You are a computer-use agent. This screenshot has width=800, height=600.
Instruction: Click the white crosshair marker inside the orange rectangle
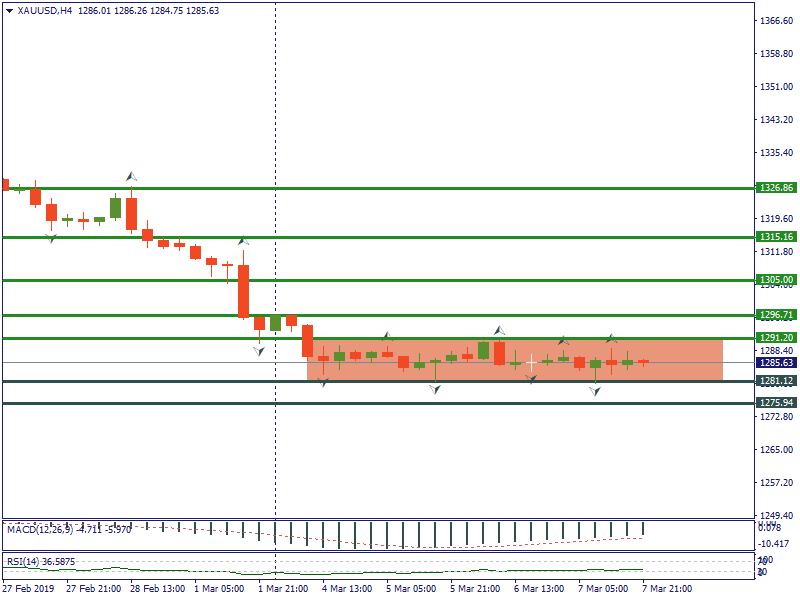(x=531, y=361)
